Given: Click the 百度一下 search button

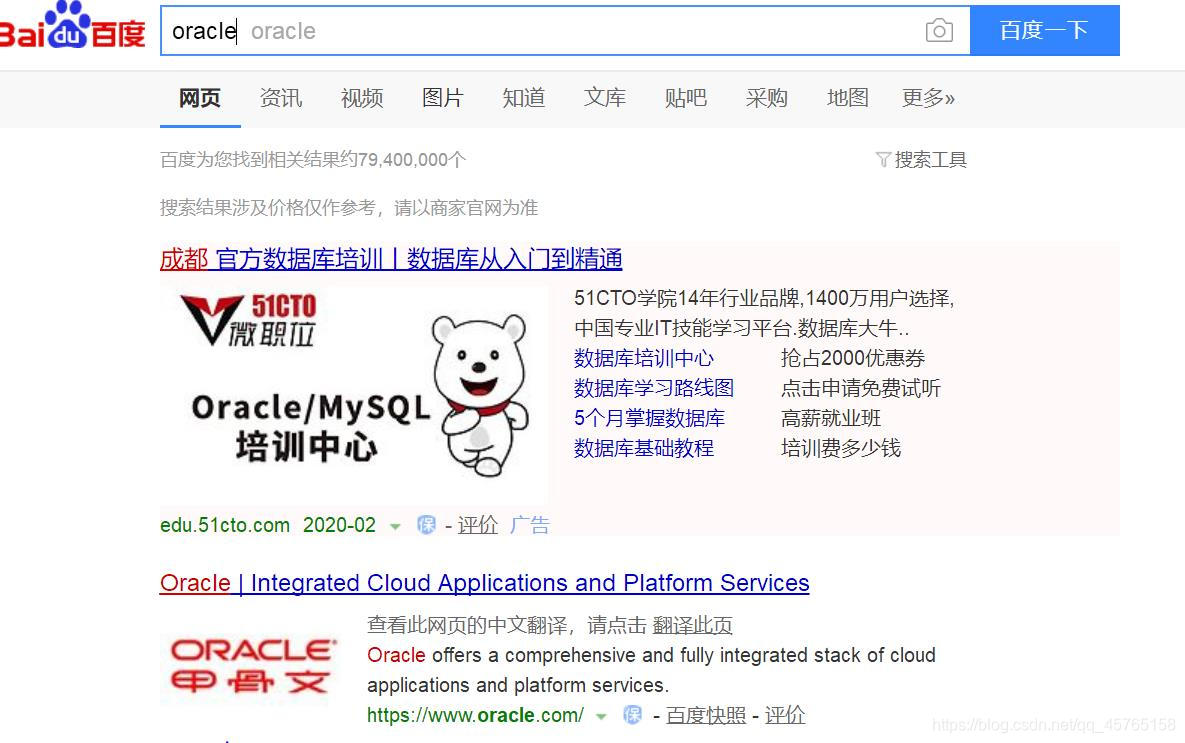Looking at the screenshot, I should pos(1044,30).
